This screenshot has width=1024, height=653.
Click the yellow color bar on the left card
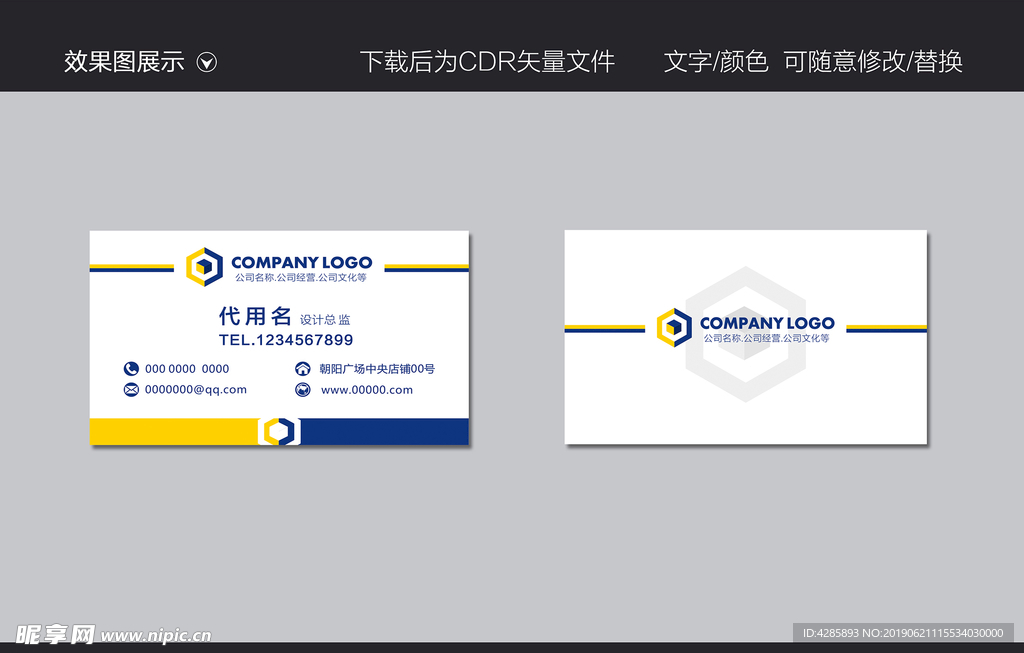click(x=170, y=430)
